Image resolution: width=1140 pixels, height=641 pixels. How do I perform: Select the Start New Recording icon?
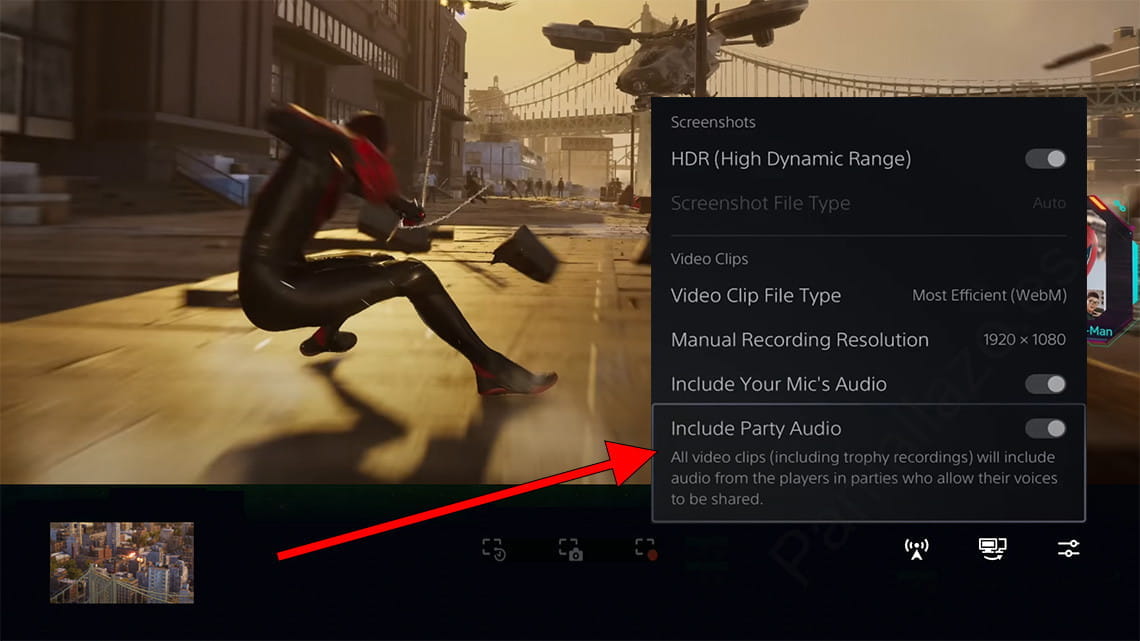646,549
